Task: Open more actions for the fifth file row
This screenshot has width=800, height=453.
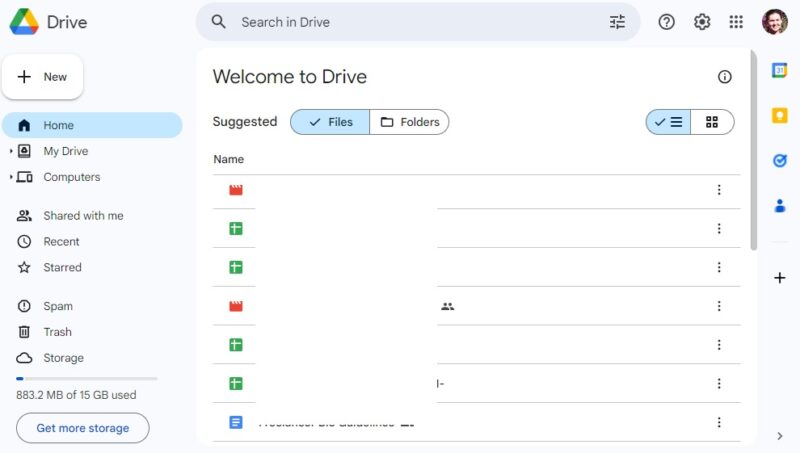Action: click(x=719, y=345)
